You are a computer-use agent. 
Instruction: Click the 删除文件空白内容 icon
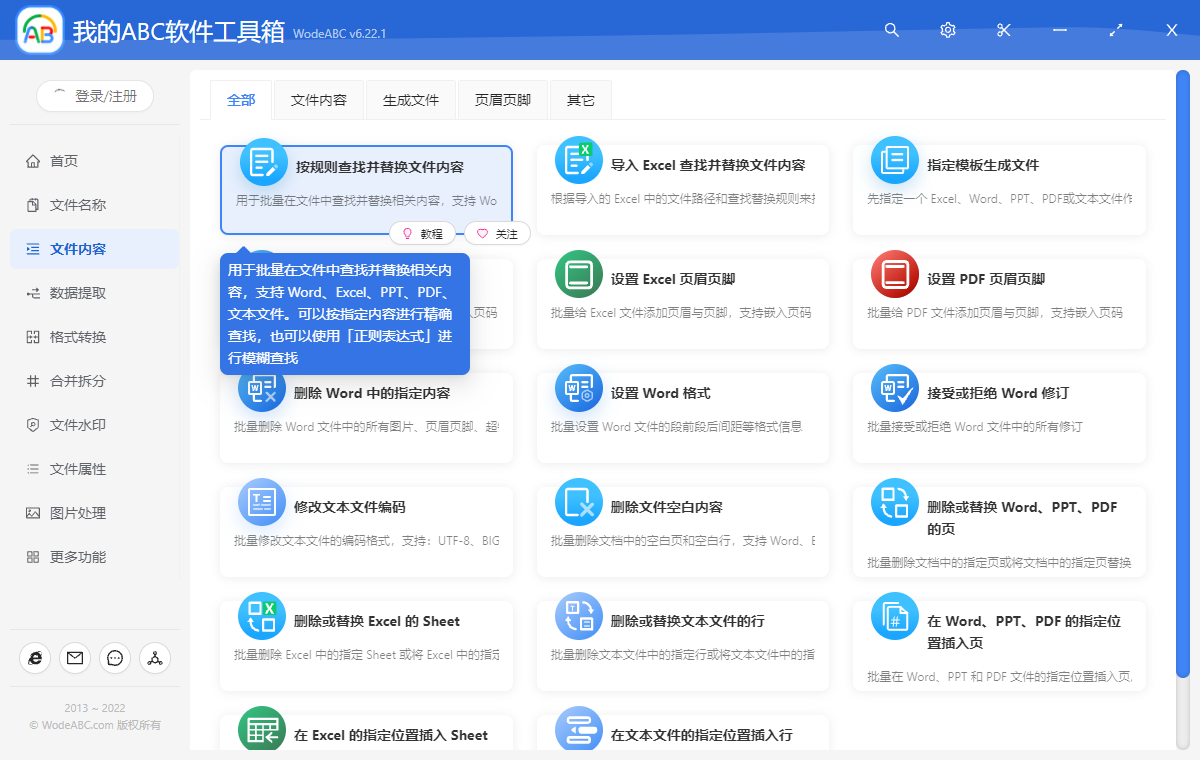coord(579,503)
